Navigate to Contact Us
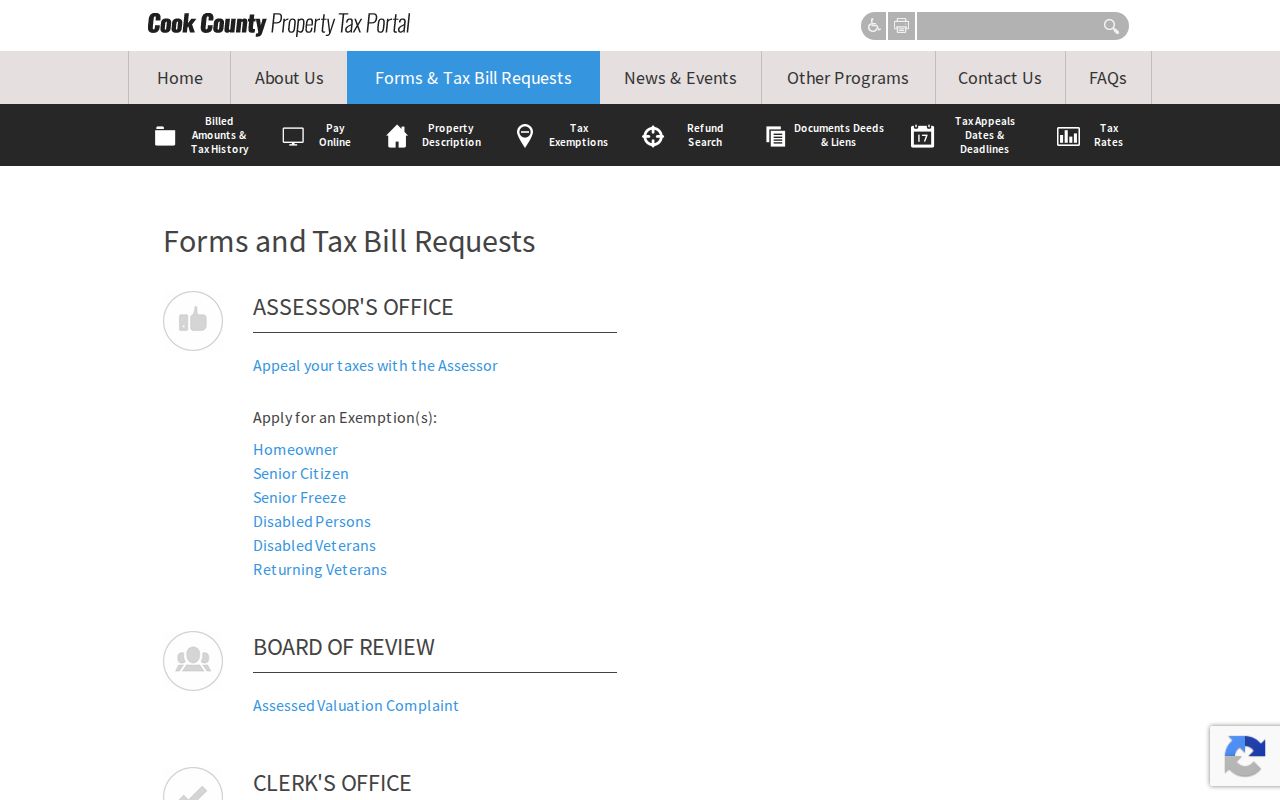Viewport: 1280px width, 800px height. pos(1000,78)
